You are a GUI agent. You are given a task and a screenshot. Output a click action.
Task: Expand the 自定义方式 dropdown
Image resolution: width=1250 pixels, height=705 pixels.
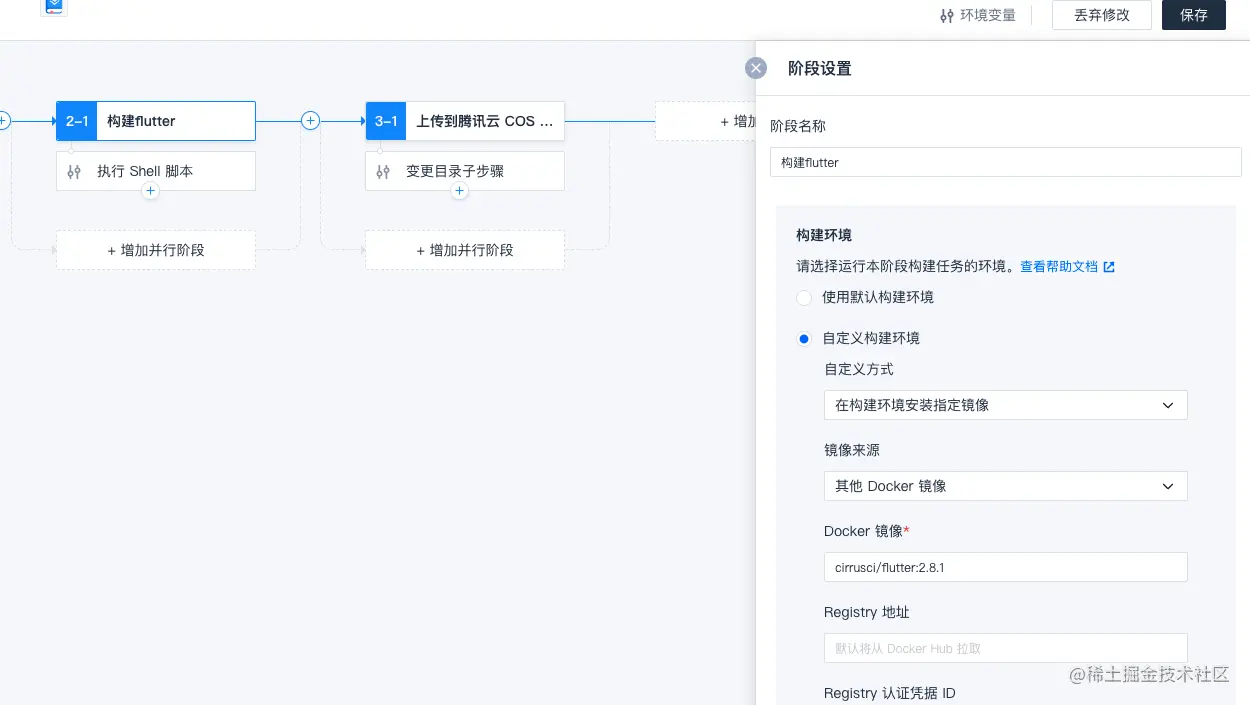pyautogui.click(x=1005, y=405)
